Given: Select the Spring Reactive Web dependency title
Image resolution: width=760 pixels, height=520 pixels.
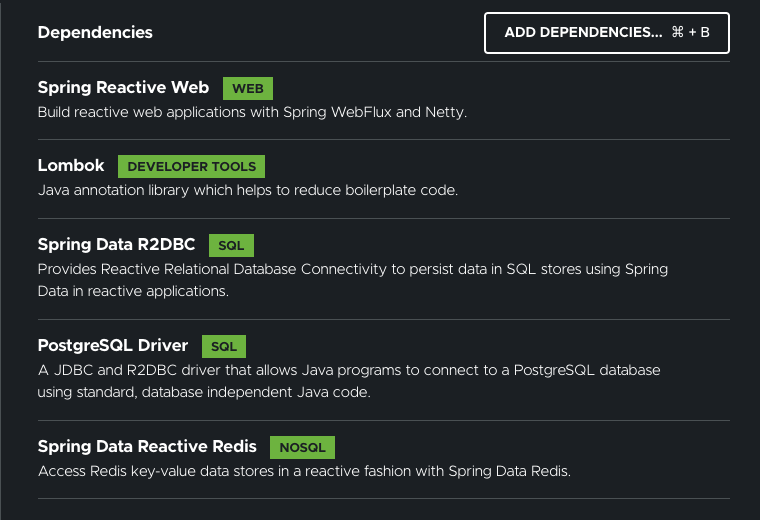Looking at the screenshot, I should click(x=123, y=88).
